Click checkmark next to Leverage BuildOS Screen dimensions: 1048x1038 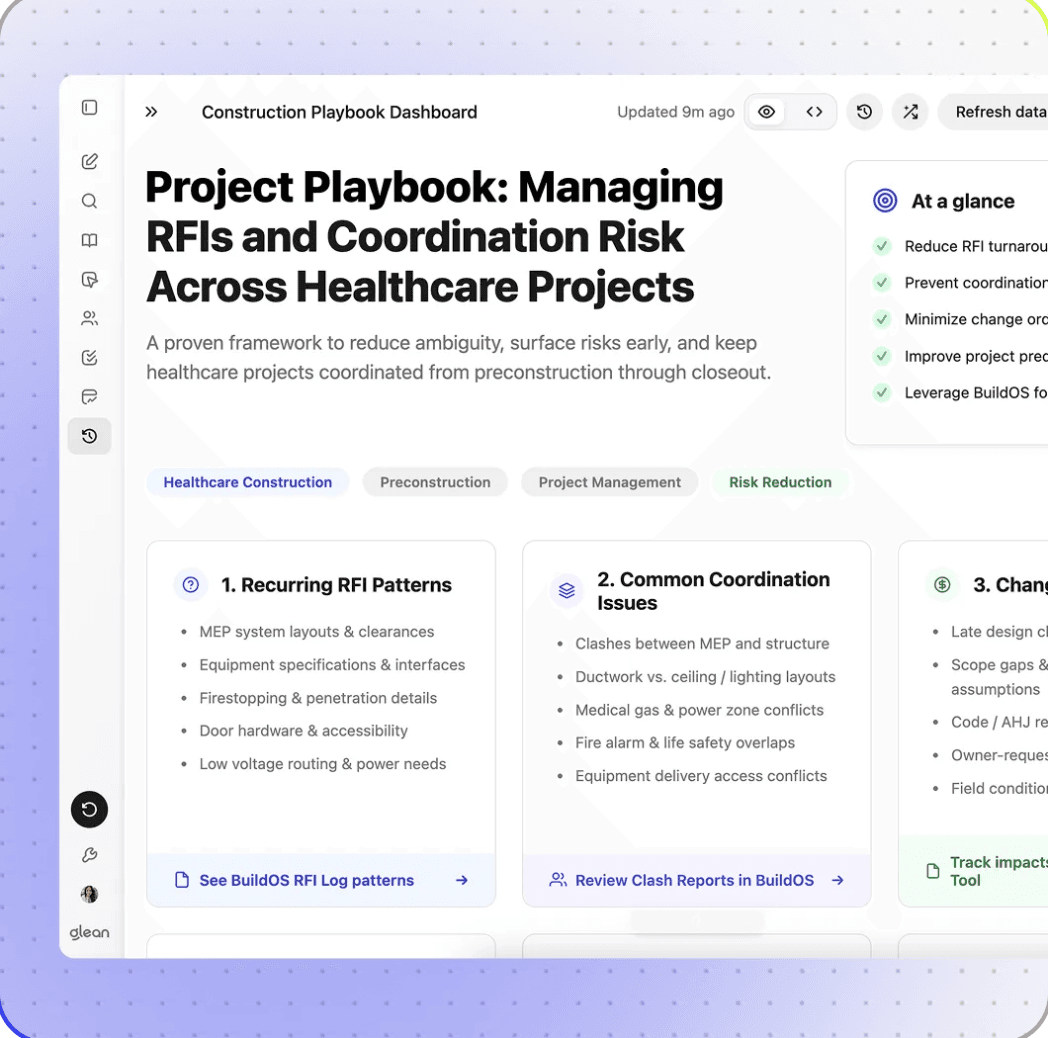tap(882, 392)
